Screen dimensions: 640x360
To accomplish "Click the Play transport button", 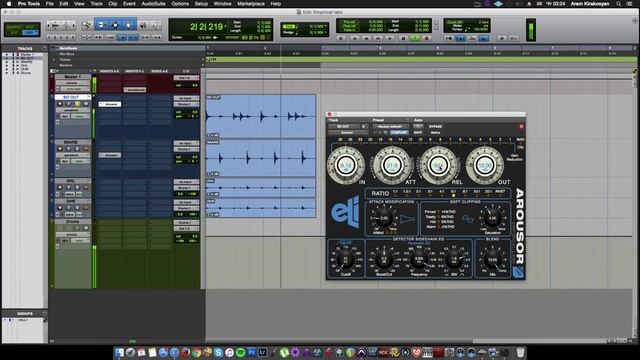I will point(415,38).
